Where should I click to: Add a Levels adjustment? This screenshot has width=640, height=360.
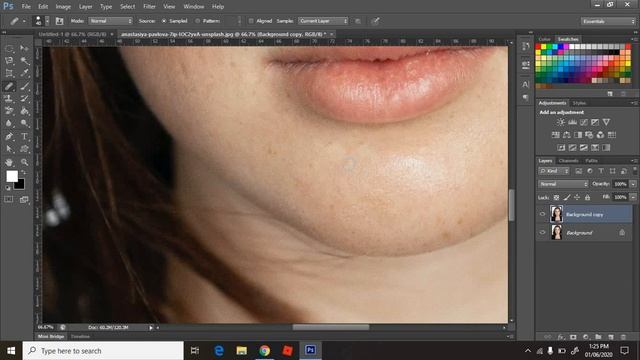coord(572,122)
